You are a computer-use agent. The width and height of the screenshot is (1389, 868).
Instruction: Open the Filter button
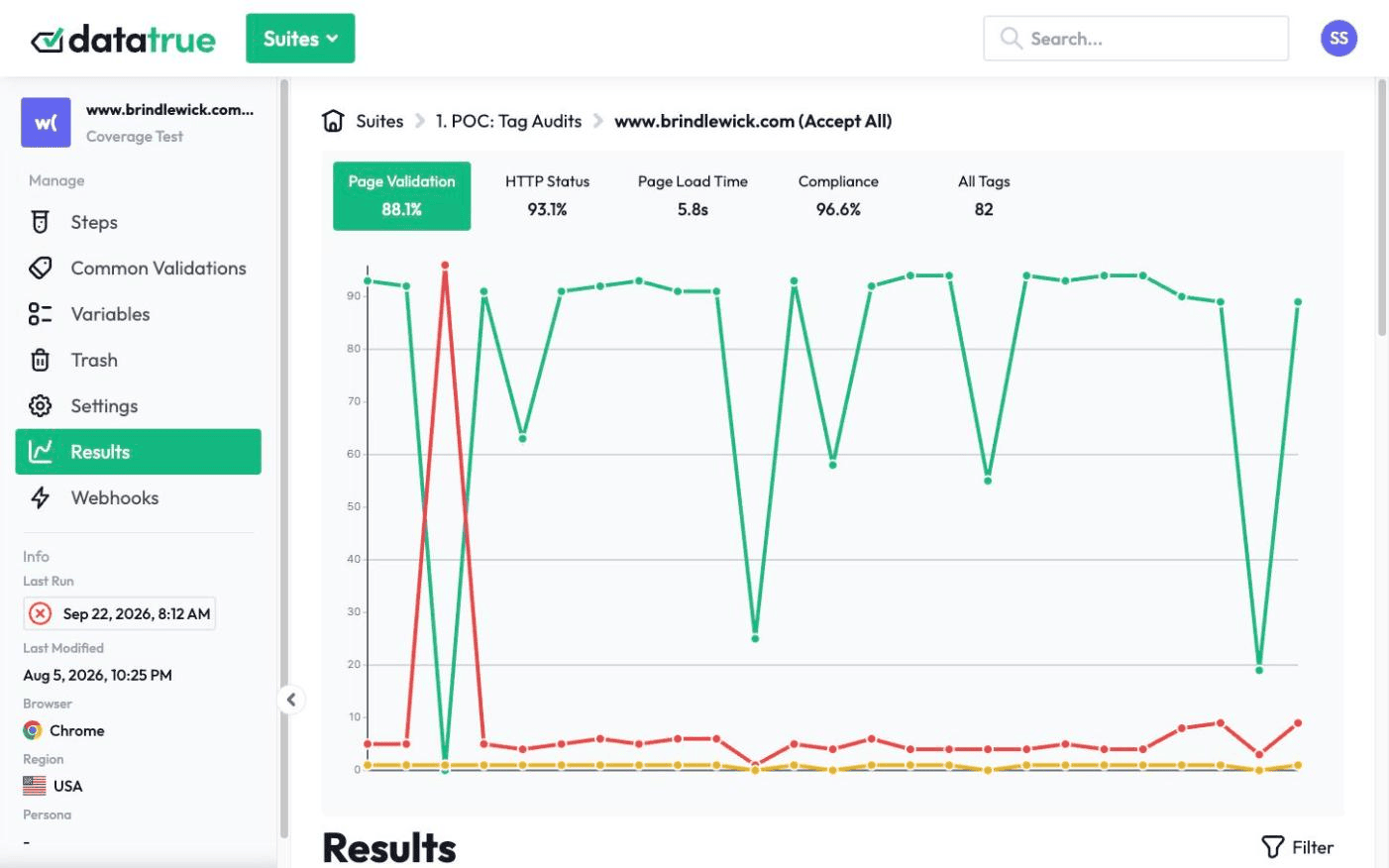(x=1297, y=847)
